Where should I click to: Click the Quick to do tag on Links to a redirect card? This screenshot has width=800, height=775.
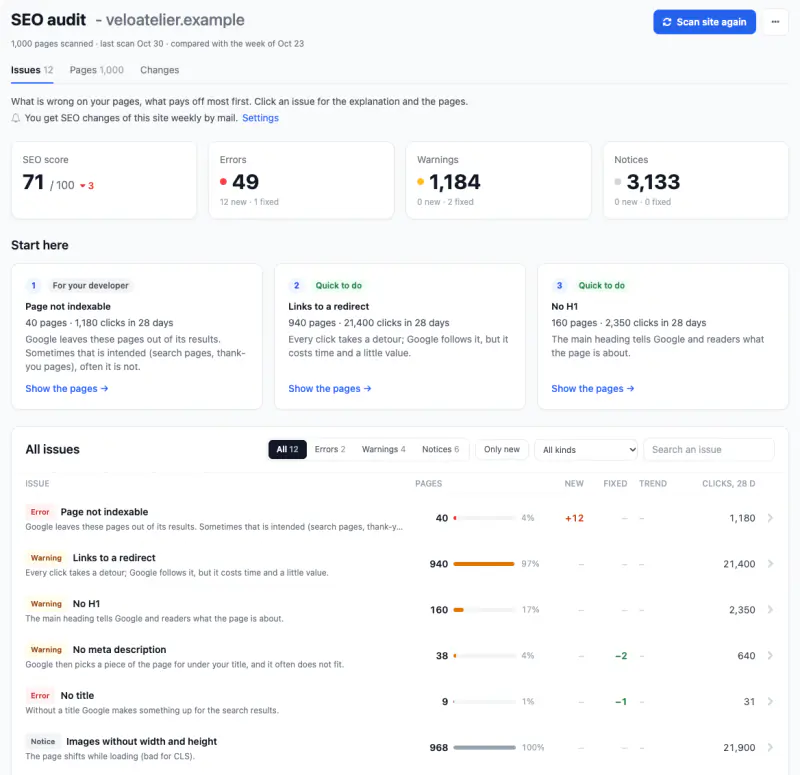click(338, 285)
